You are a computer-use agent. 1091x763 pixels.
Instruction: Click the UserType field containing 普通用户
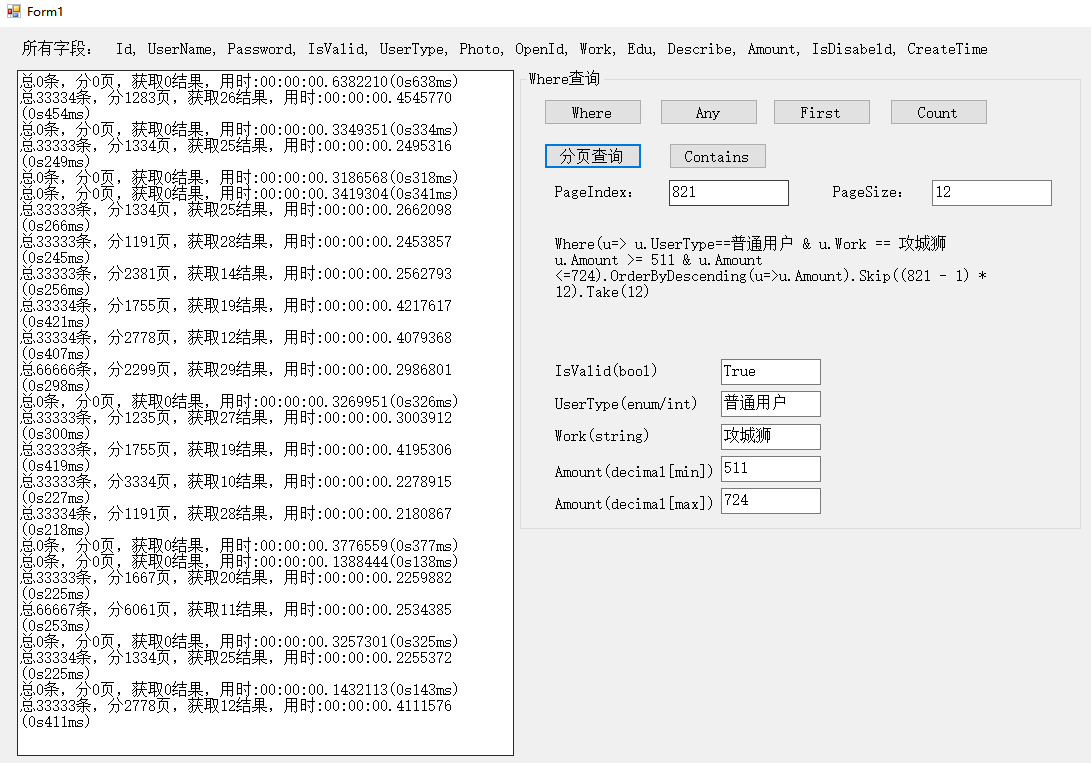click(x=770, y=403)
